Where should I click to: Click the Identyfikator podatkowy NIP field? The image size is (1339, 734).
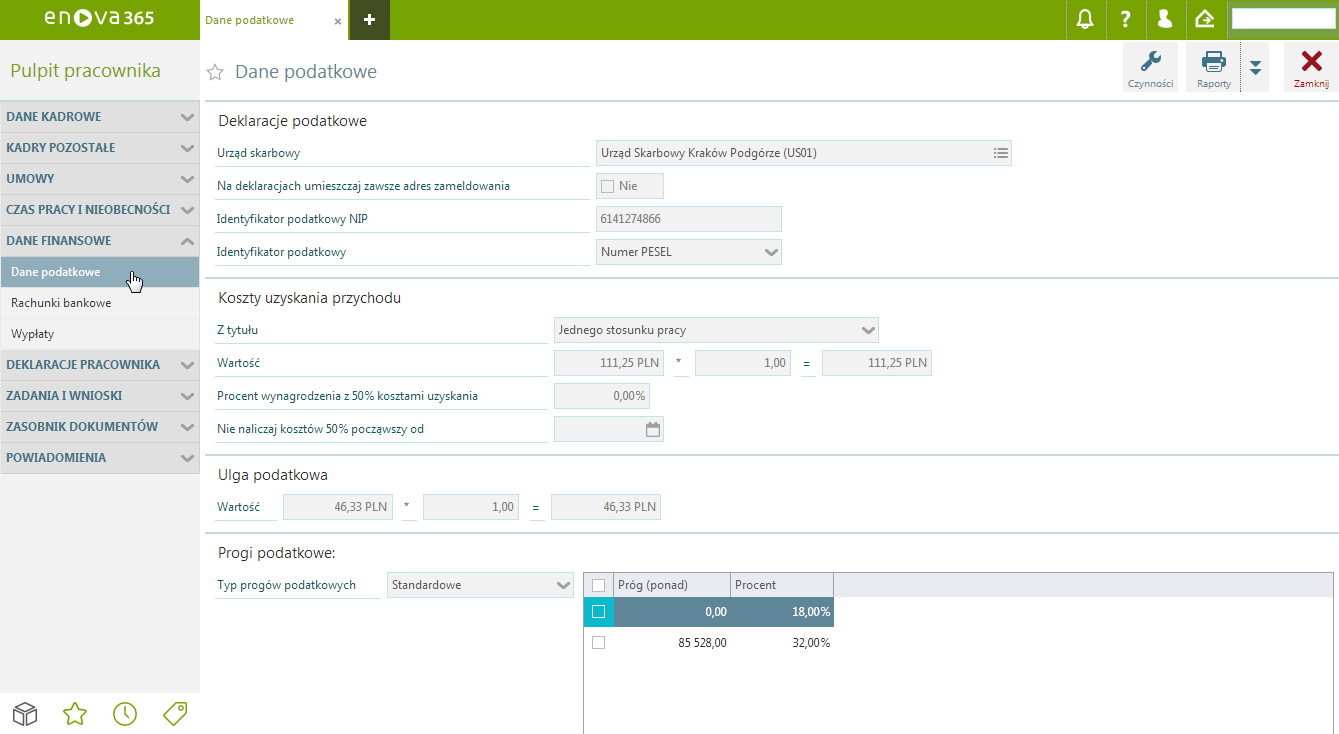[x=688, y=219]
